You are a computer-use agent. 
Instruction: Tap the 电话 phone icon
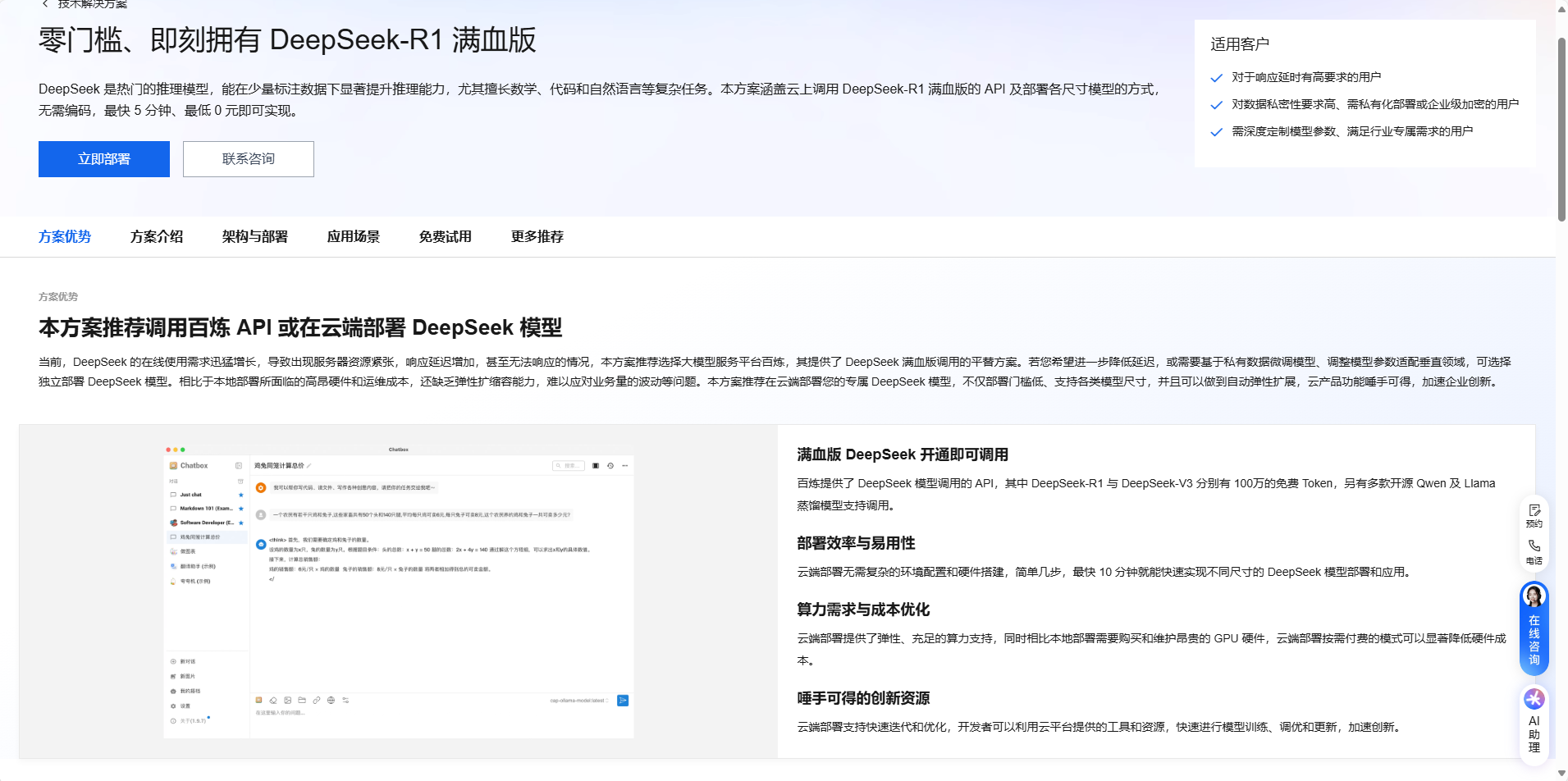click(x=1534, y=551)
